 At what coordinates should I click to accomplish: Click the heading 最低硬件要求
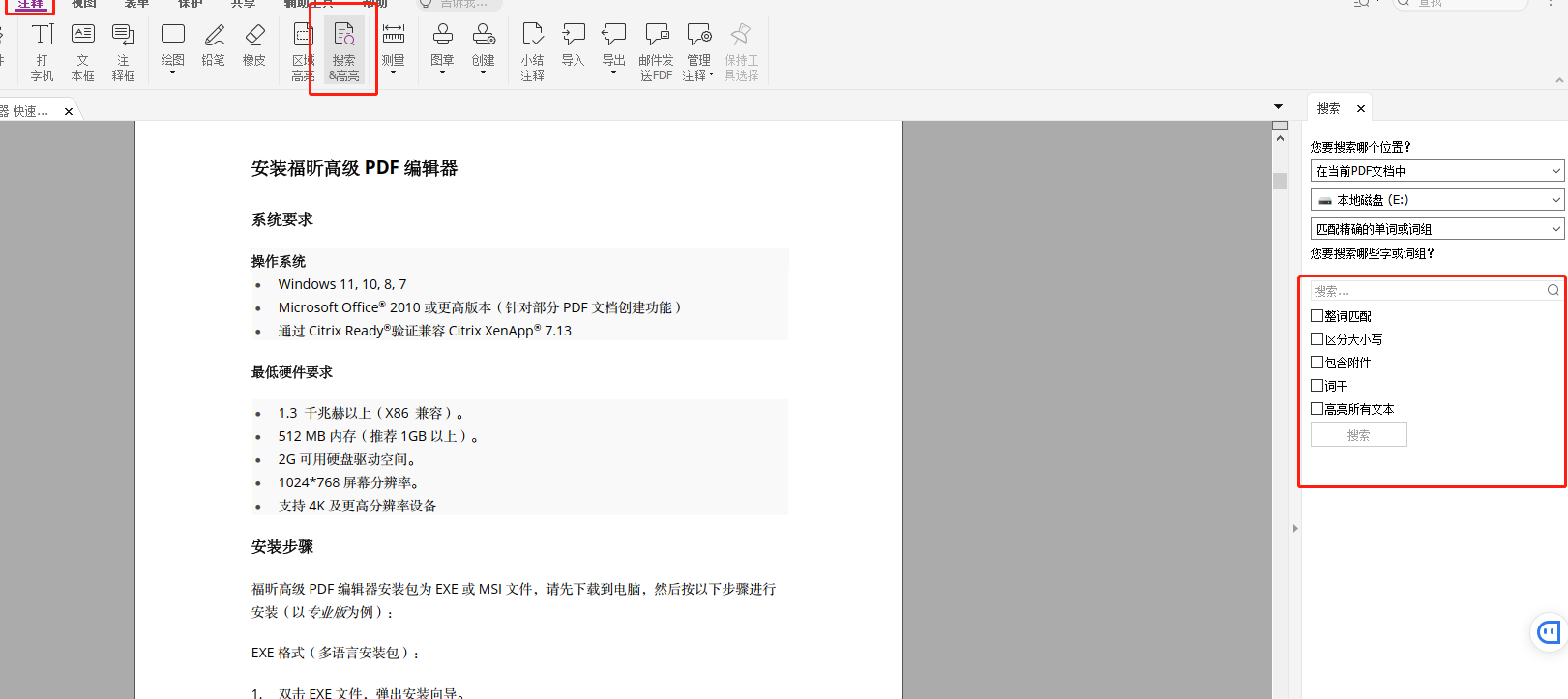(292, 372)
